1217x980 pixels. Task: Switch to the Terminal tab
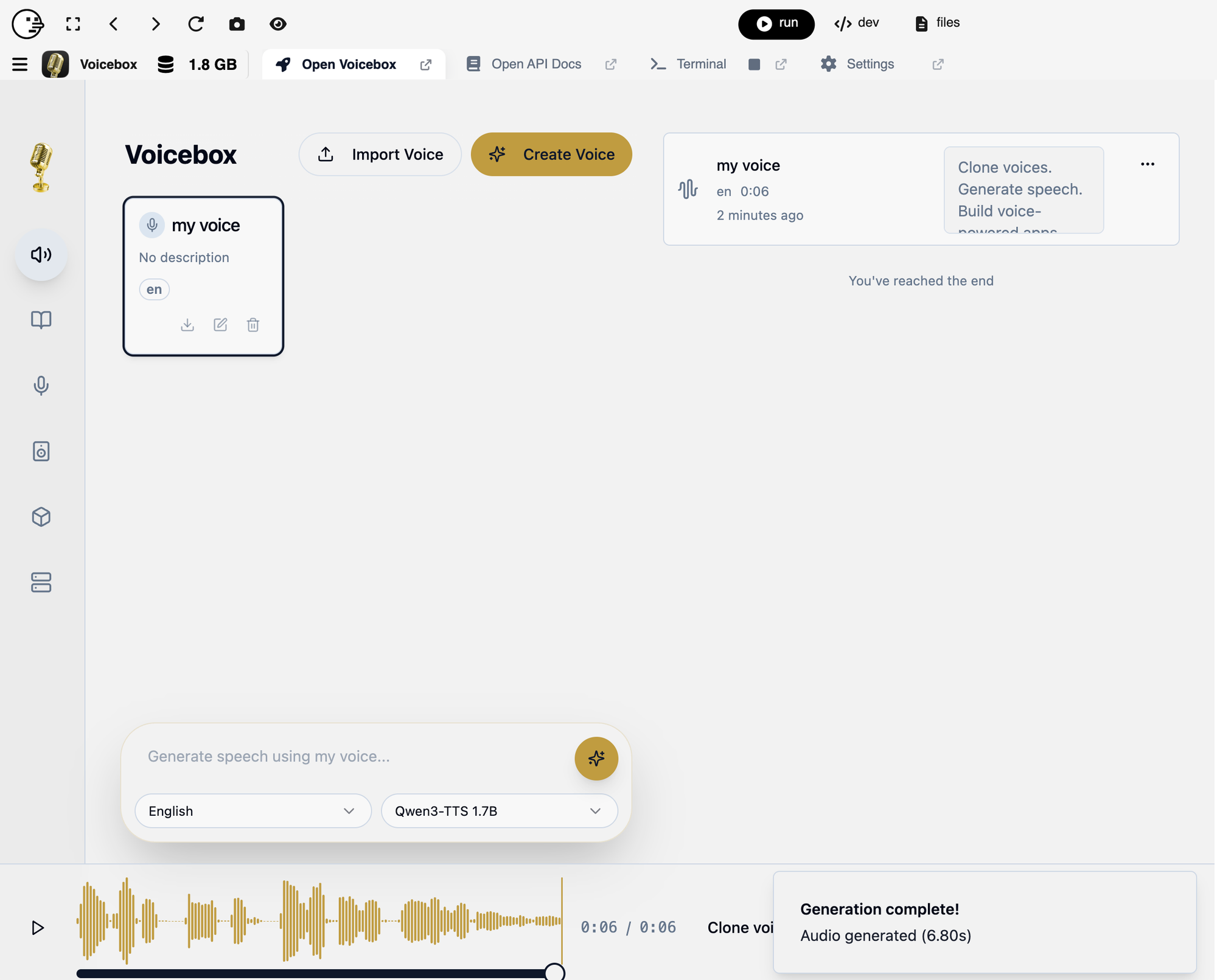[700, 64]
